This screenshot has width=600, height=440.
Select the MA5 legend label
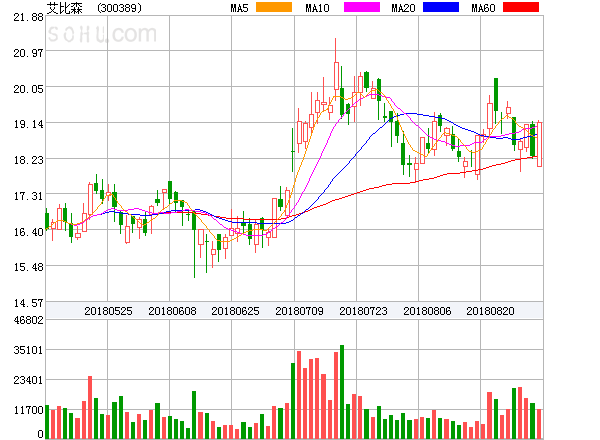coord(239,8)
